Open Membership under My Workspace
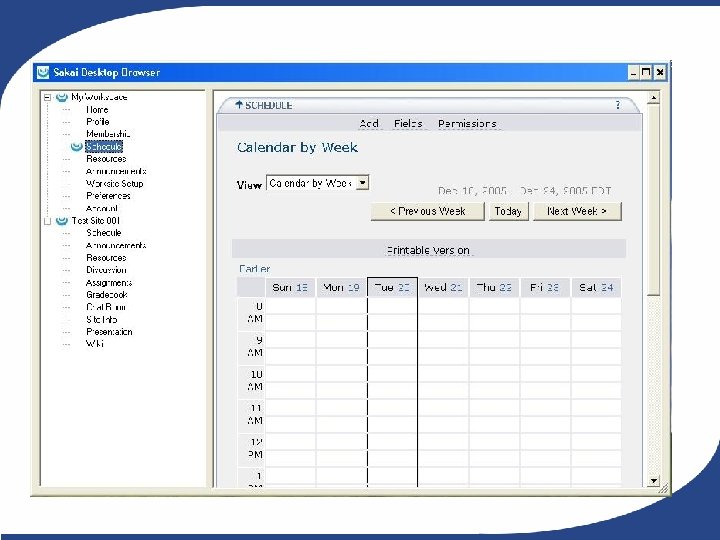Viewport: 720px width, 540px height. (x=108, y=134)
